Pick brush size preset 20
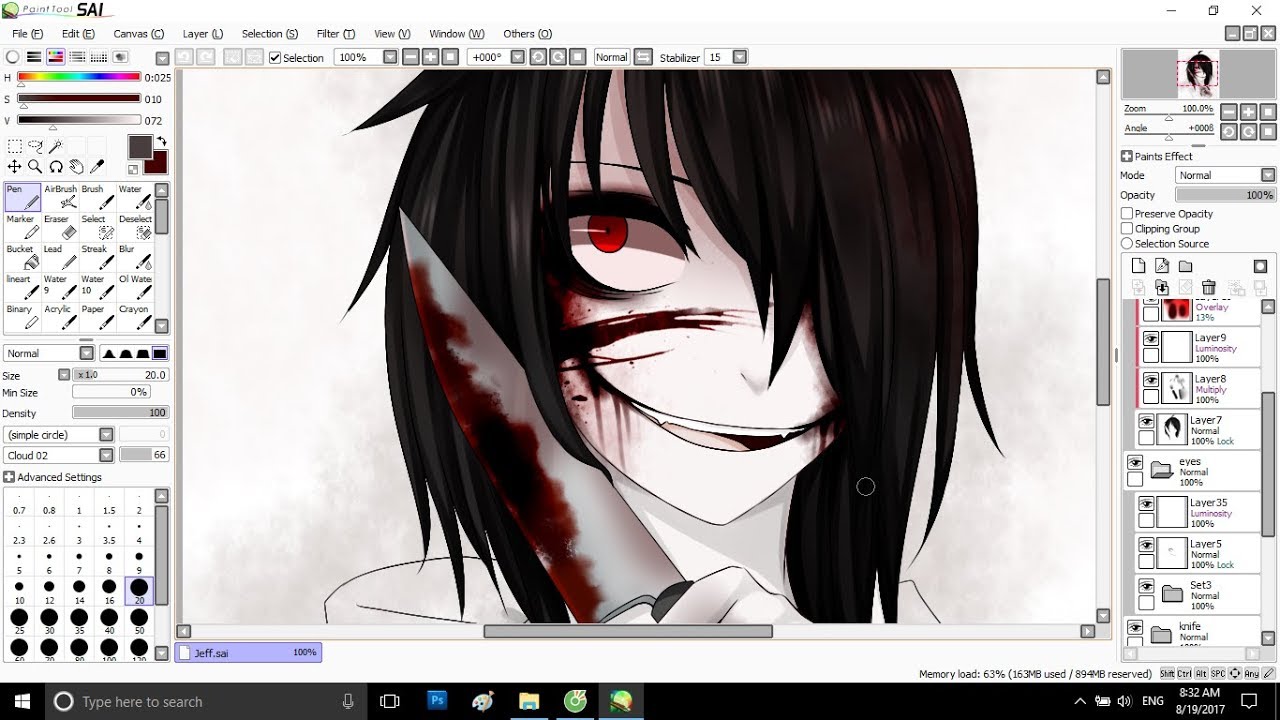The height and width of the screenshot is (720, 1280). [x=139, y=590]
